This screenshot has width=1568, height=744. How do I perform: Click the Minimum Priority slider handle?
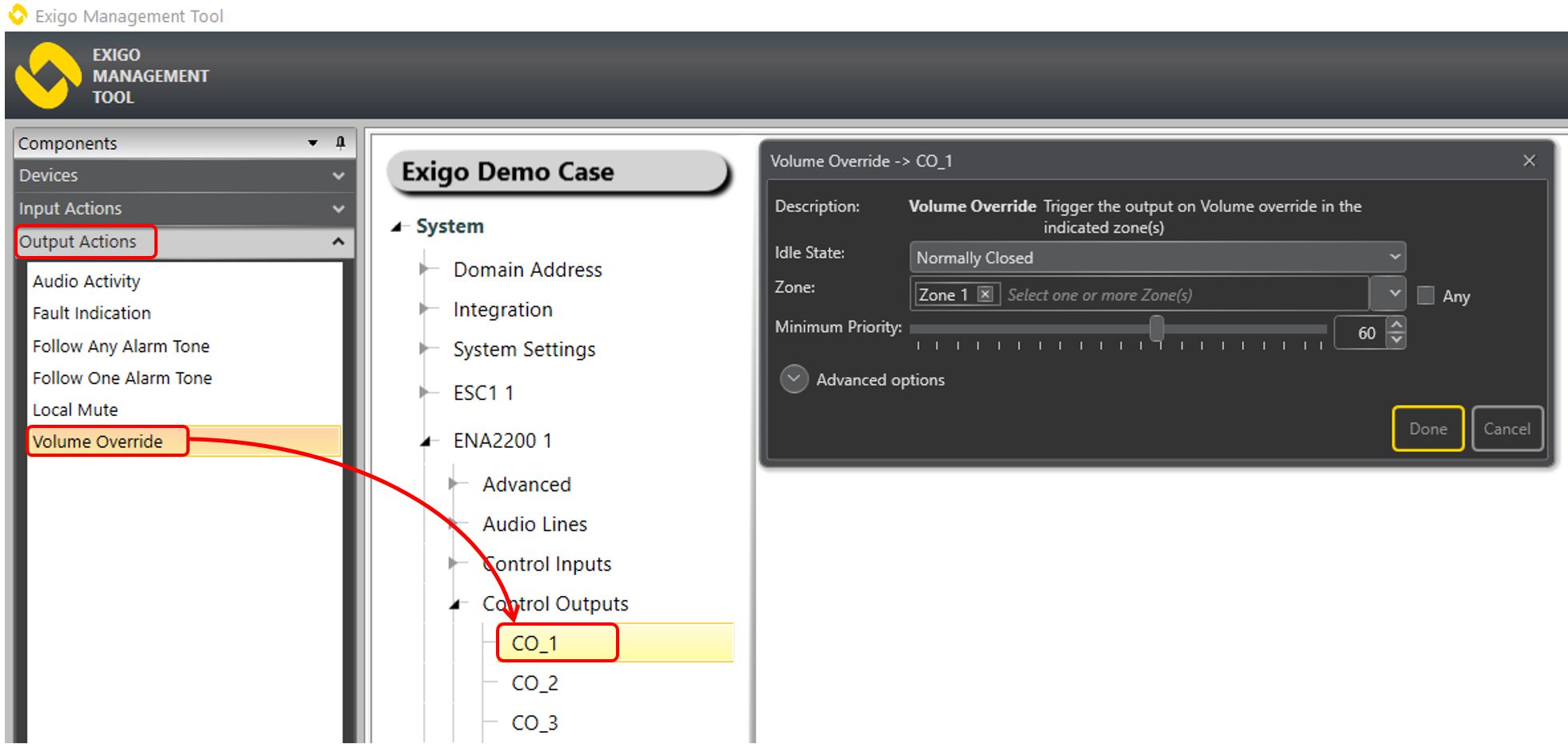coord(1157,328)
